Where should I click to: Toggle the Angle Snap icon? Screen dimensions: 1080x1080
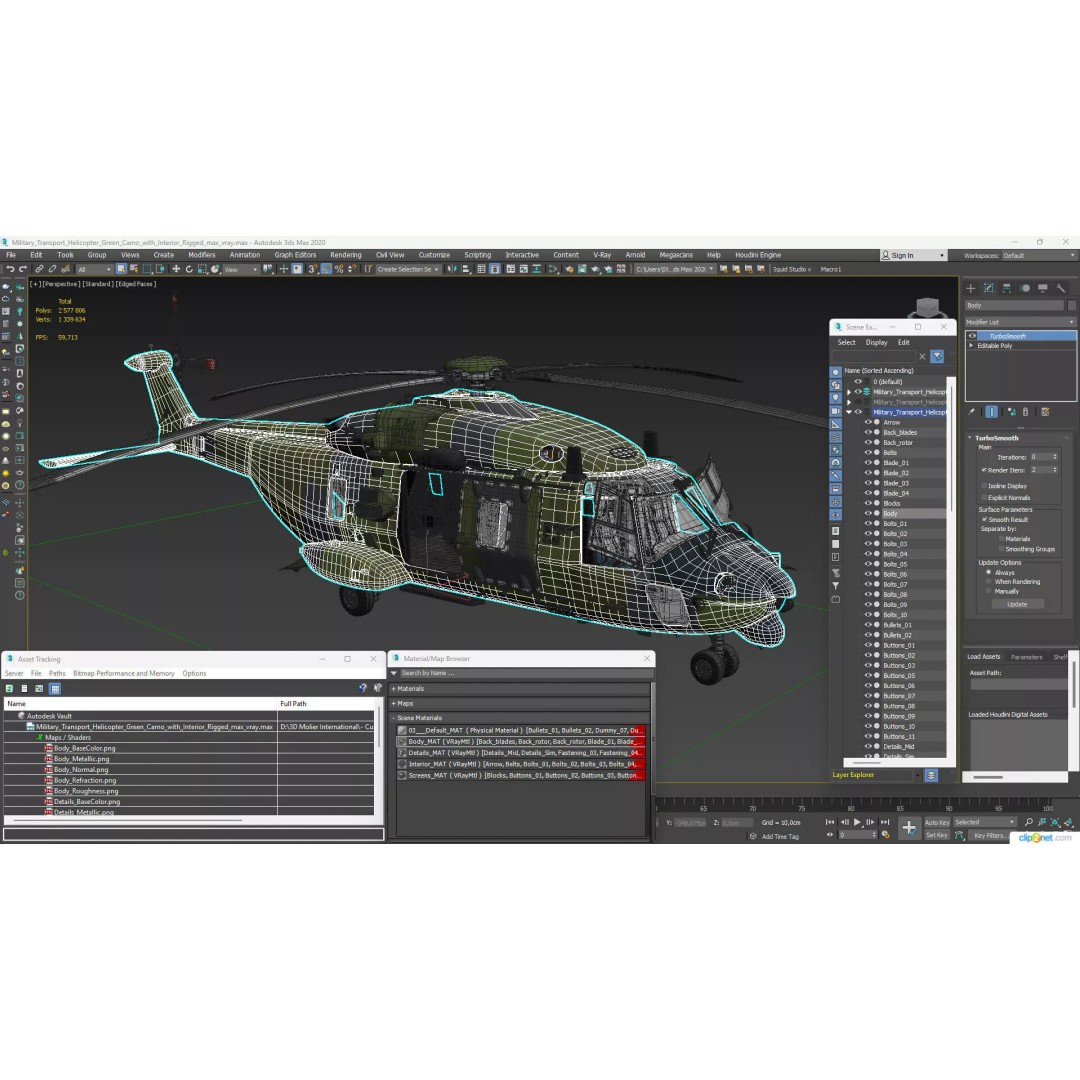click(x=326, y=269)
